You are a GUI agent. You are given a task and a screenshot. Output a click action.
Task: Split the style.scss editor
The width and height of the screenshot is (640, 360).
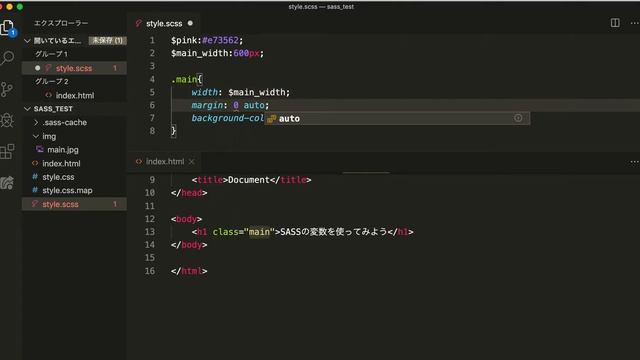(x=615, y=23)
